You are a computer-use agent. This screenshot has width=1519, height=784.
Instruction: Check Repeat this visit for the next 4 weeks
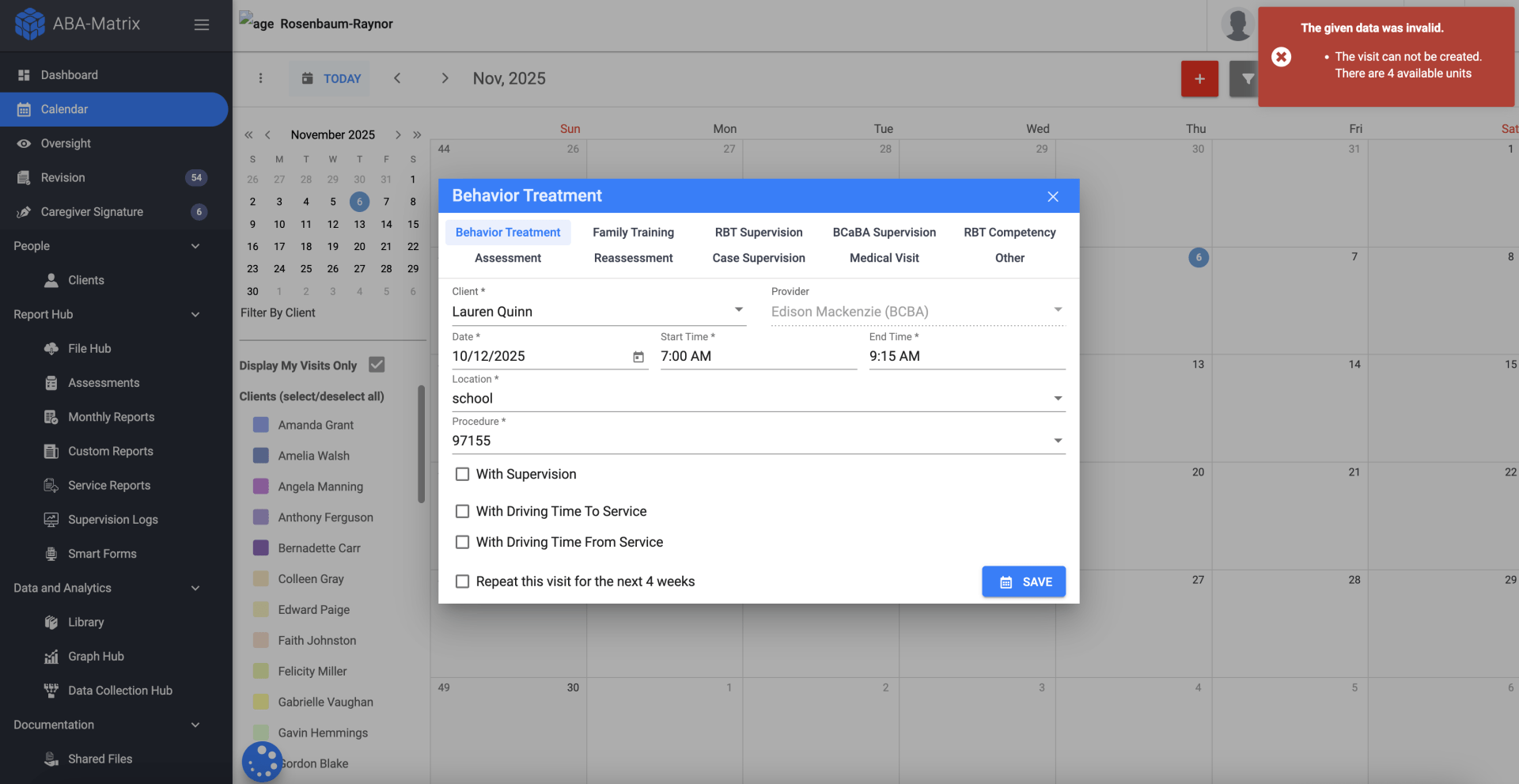tap(462, 581)
